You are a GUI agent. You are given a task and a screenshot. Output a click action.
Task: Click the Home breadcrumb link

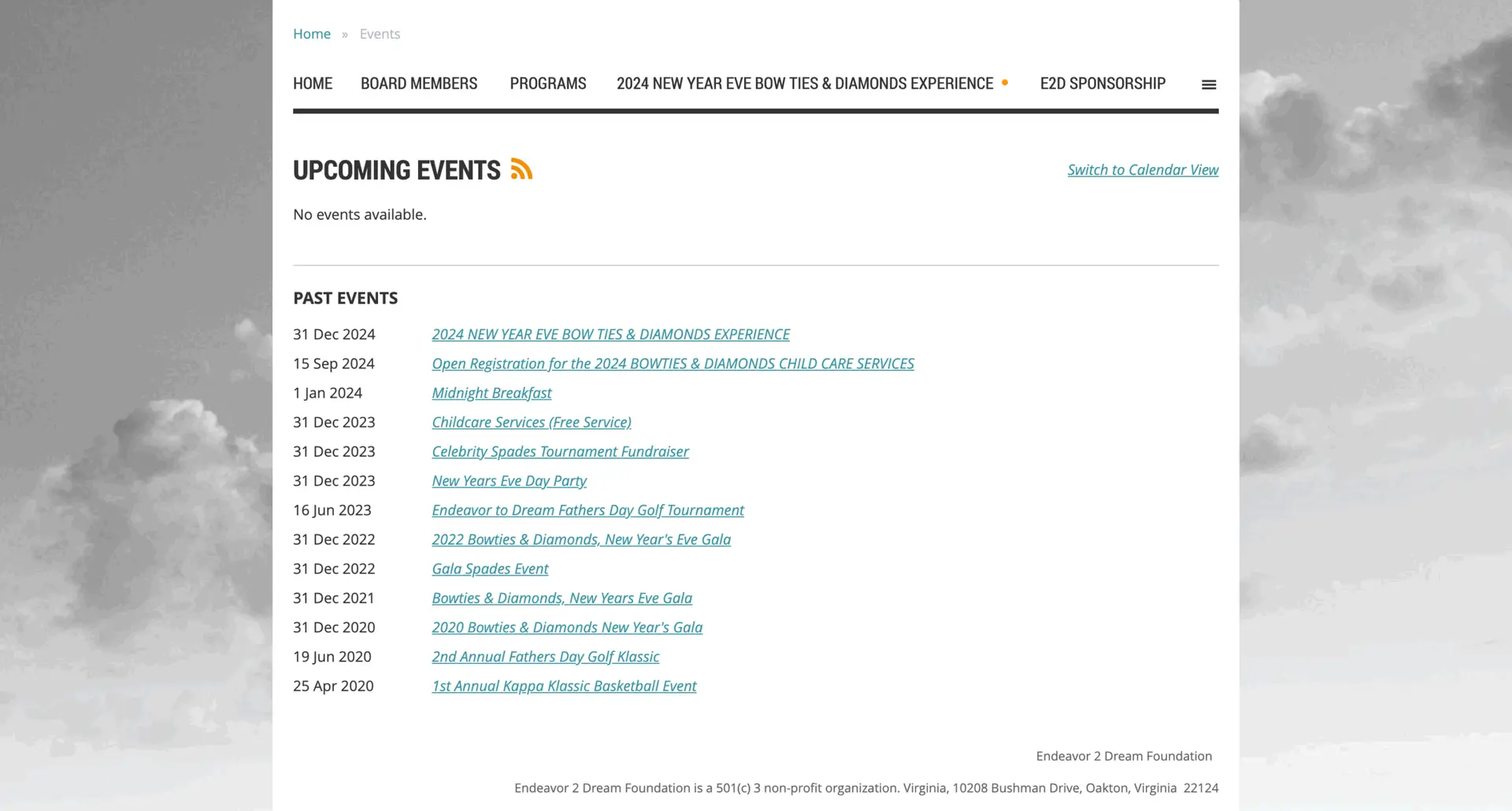click(x=312, y=34)
